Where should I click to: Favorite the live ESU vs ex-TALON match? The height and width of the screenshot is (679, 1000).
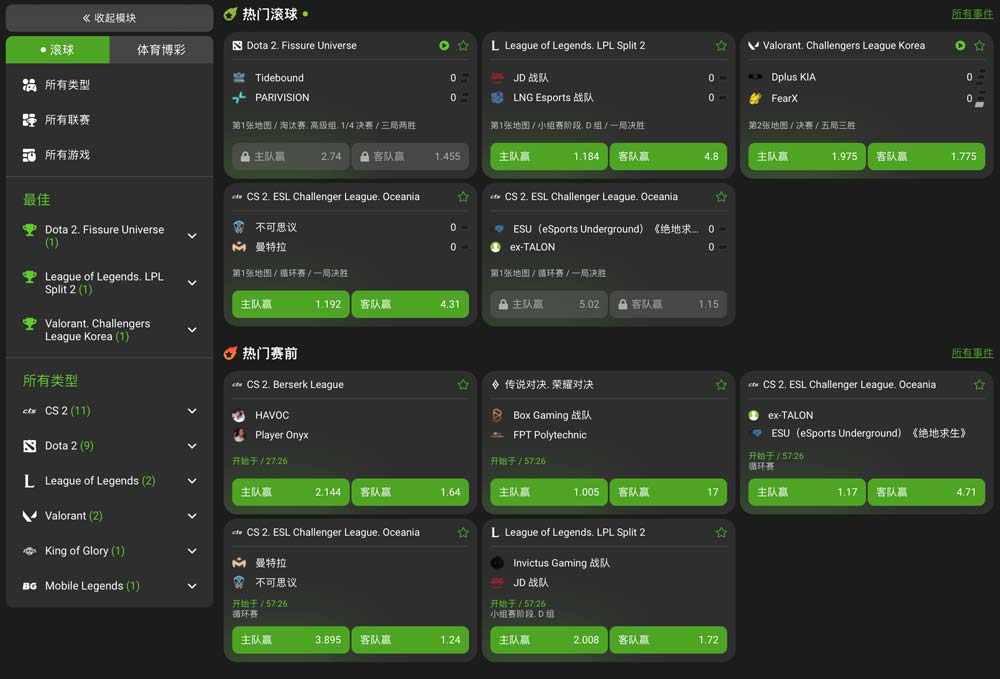(721, 197)
